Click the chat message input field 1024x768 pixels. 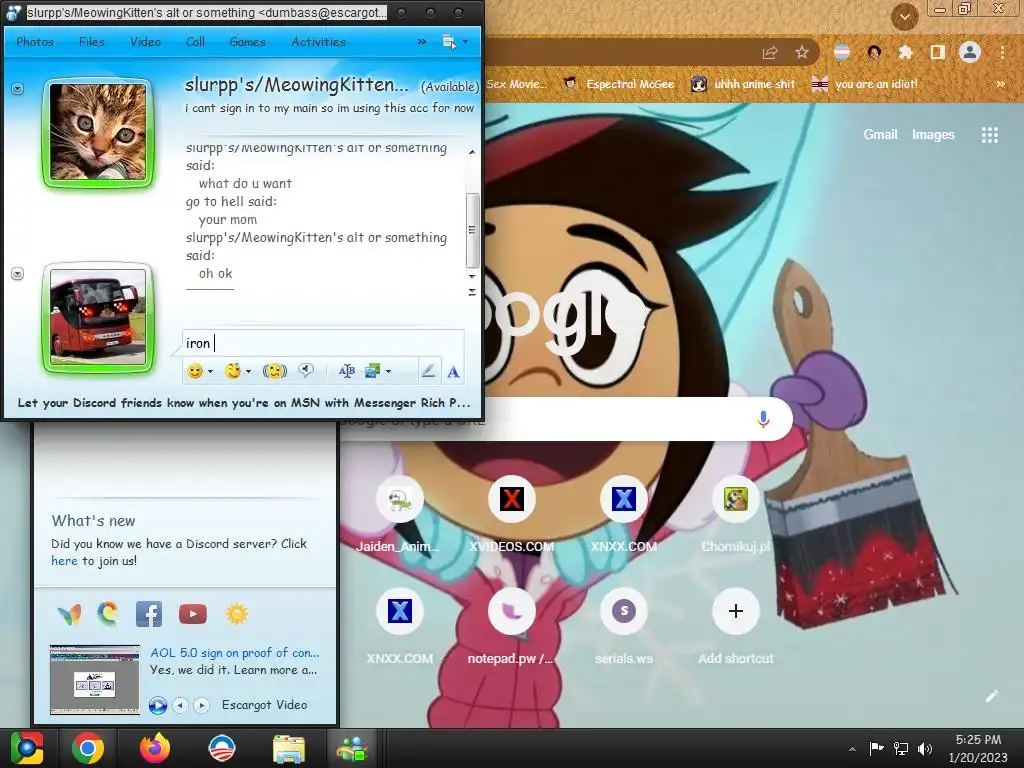(x=323, y=343)
